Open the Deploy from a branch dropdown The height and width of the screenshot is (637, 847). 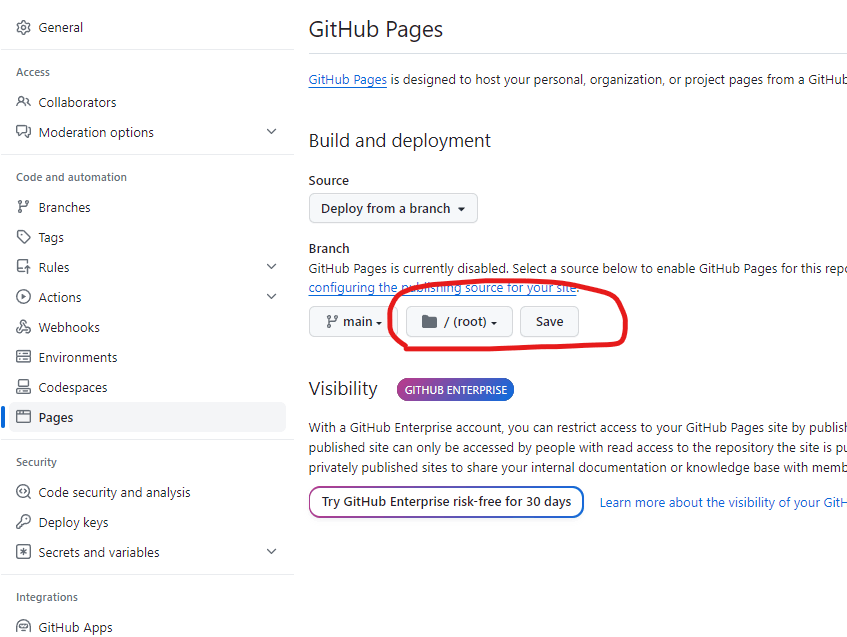point(393,208)
